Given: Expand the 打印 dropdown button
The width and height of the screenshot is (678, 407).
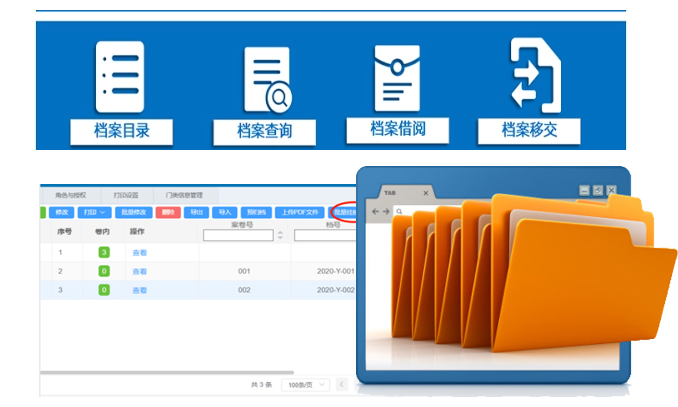Looking at the screenshot, I should click(x=95, y=212).
